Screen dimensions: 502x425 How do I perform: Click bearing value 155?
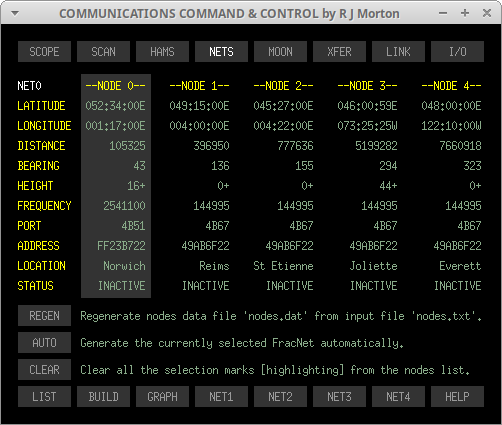click(x=304, y=166)
